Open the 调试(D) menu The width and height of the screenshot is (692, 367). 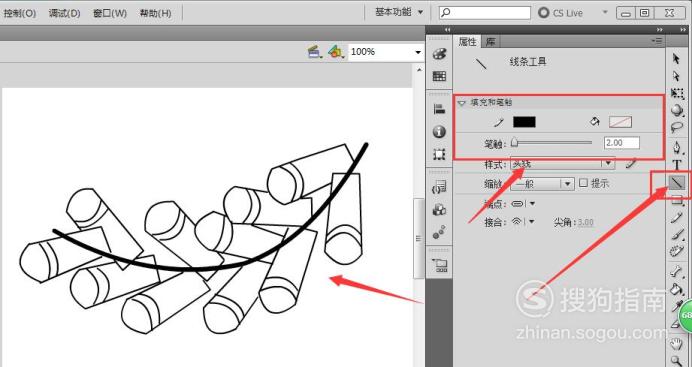[x=64, y=13]
